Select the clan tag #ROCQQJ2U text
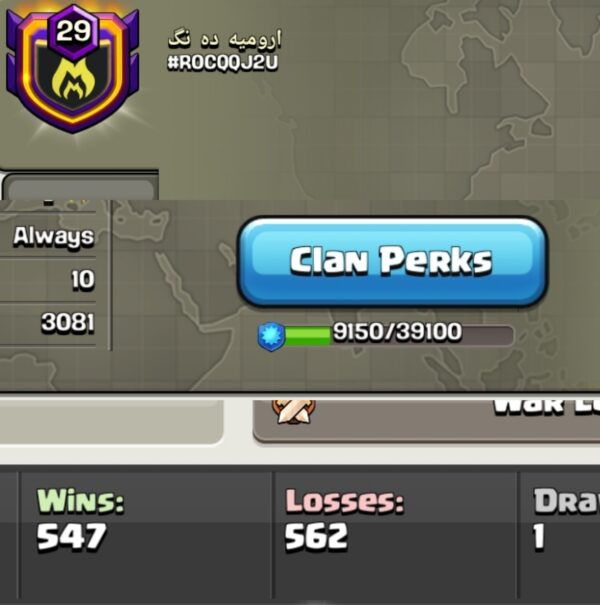600x605 pixels. click(x=222, y=63)
